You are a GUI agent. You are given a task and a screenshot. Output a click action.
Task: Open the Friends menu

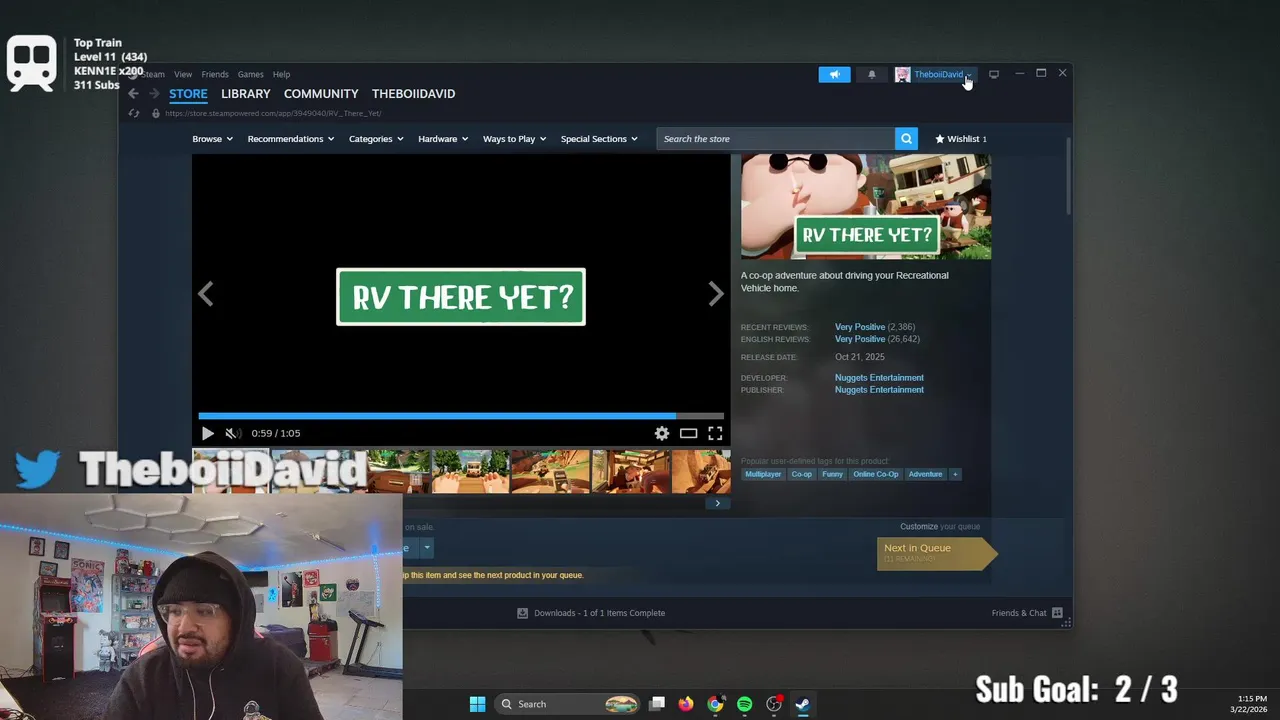(x=215, y=74)
